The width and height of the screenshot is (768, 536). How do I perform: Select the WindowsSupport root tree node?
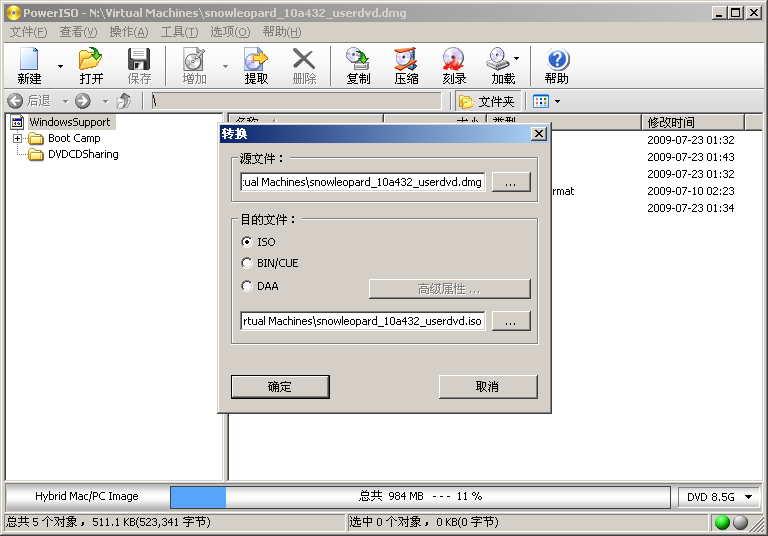[x=70, y=122]
